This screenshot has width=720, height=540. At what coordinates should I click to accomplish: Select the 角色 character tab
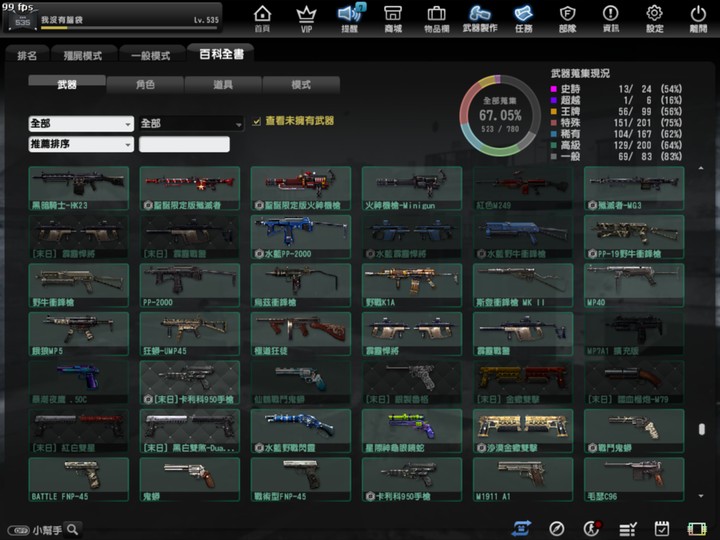pos(145,85)
